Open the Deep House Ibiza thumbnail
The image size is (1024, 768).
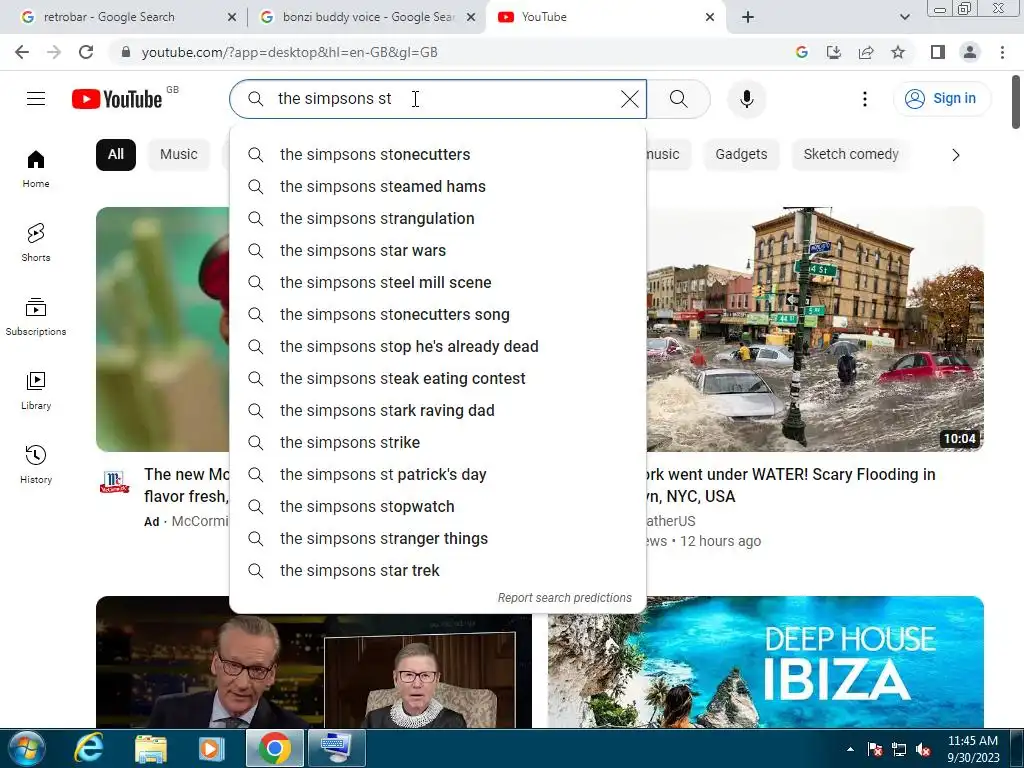click(765, 662)
